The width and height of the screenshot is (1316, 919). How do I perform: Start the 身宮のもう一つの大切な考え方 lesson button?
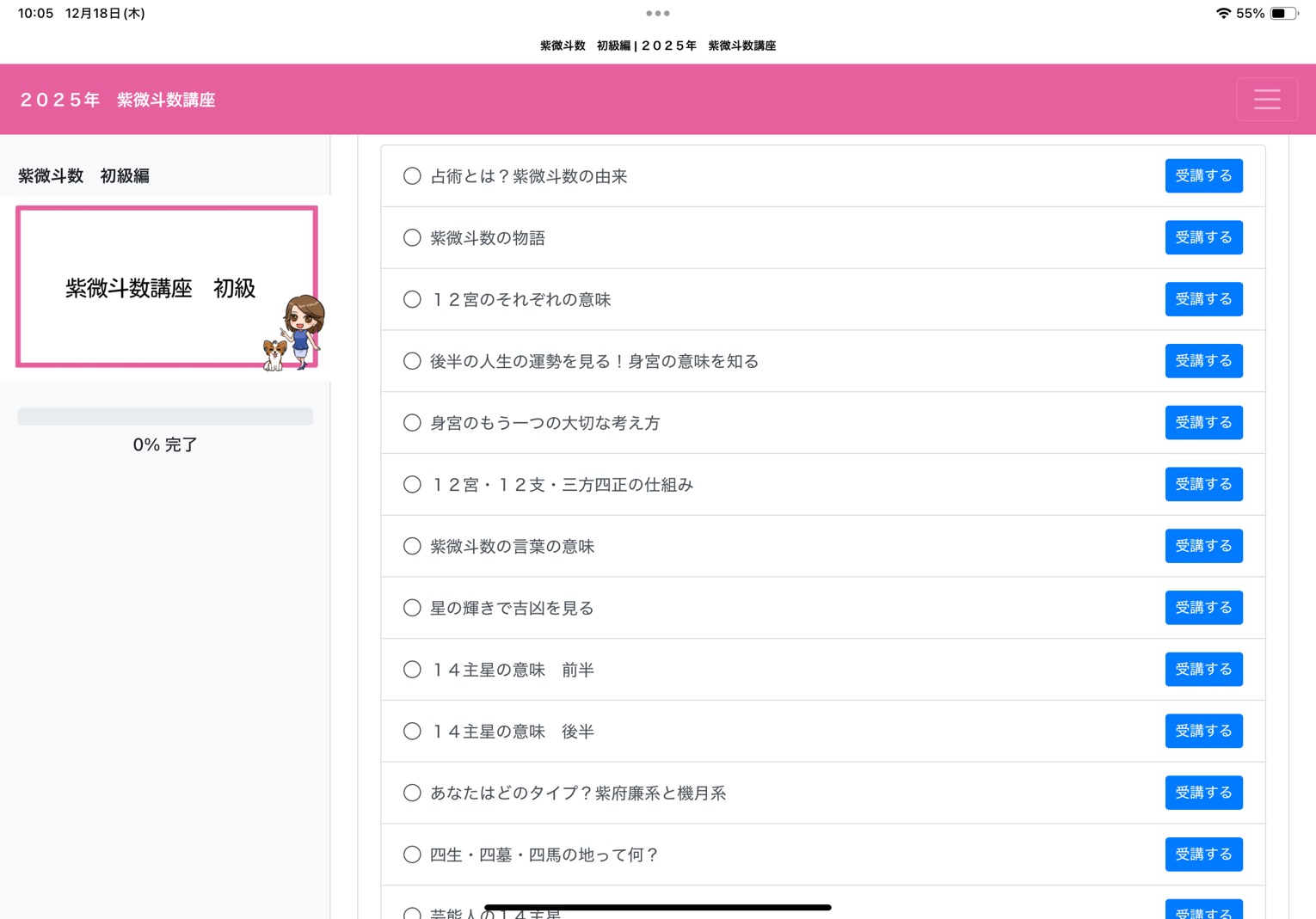point(1202,423)
